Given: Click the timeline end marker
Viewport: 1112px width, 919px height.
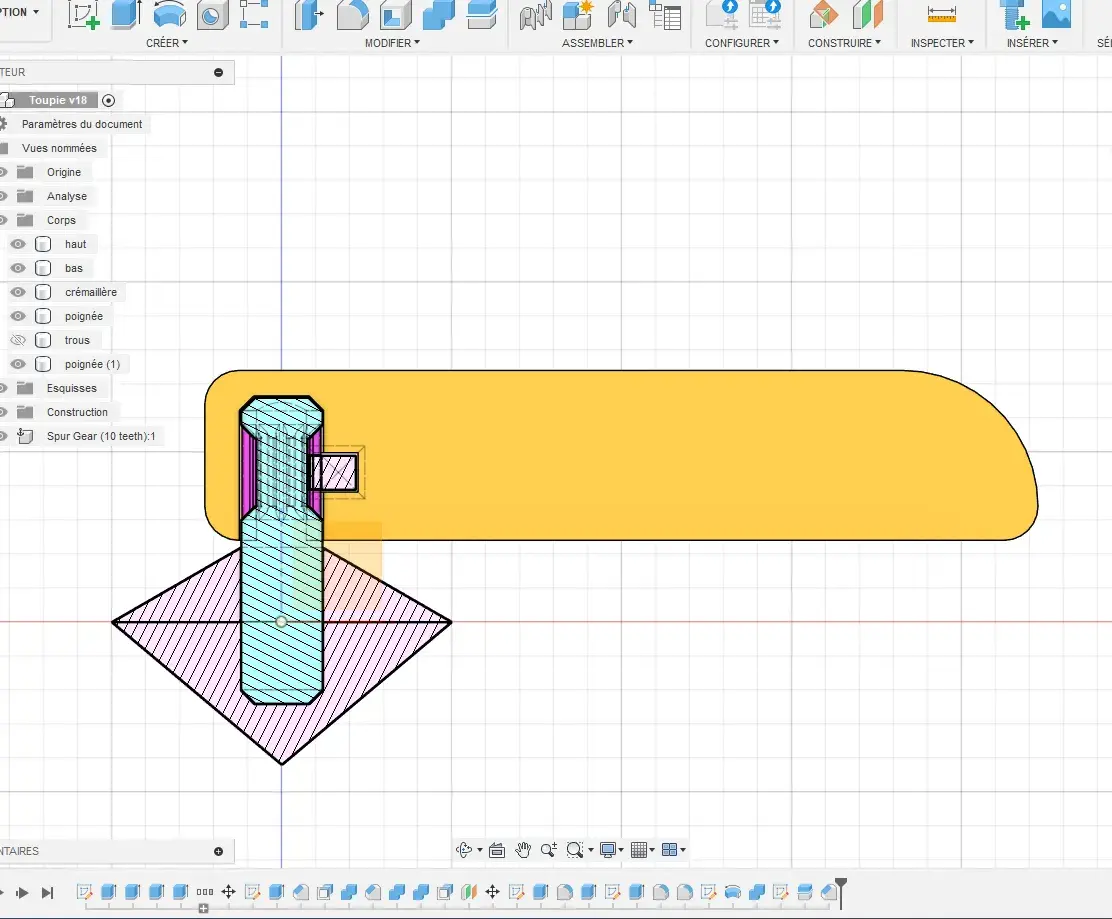Looking at the screenshot, I should point(840,892).
